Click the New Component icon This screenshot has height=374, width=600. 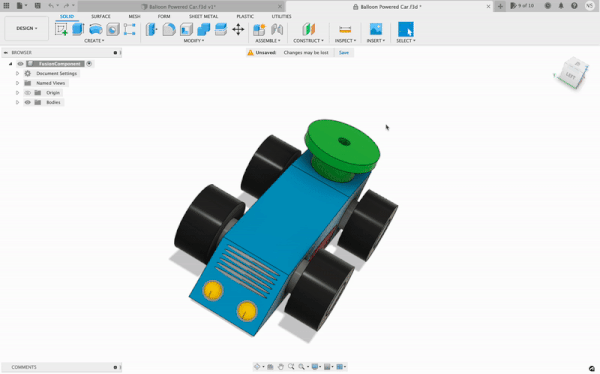259,29
